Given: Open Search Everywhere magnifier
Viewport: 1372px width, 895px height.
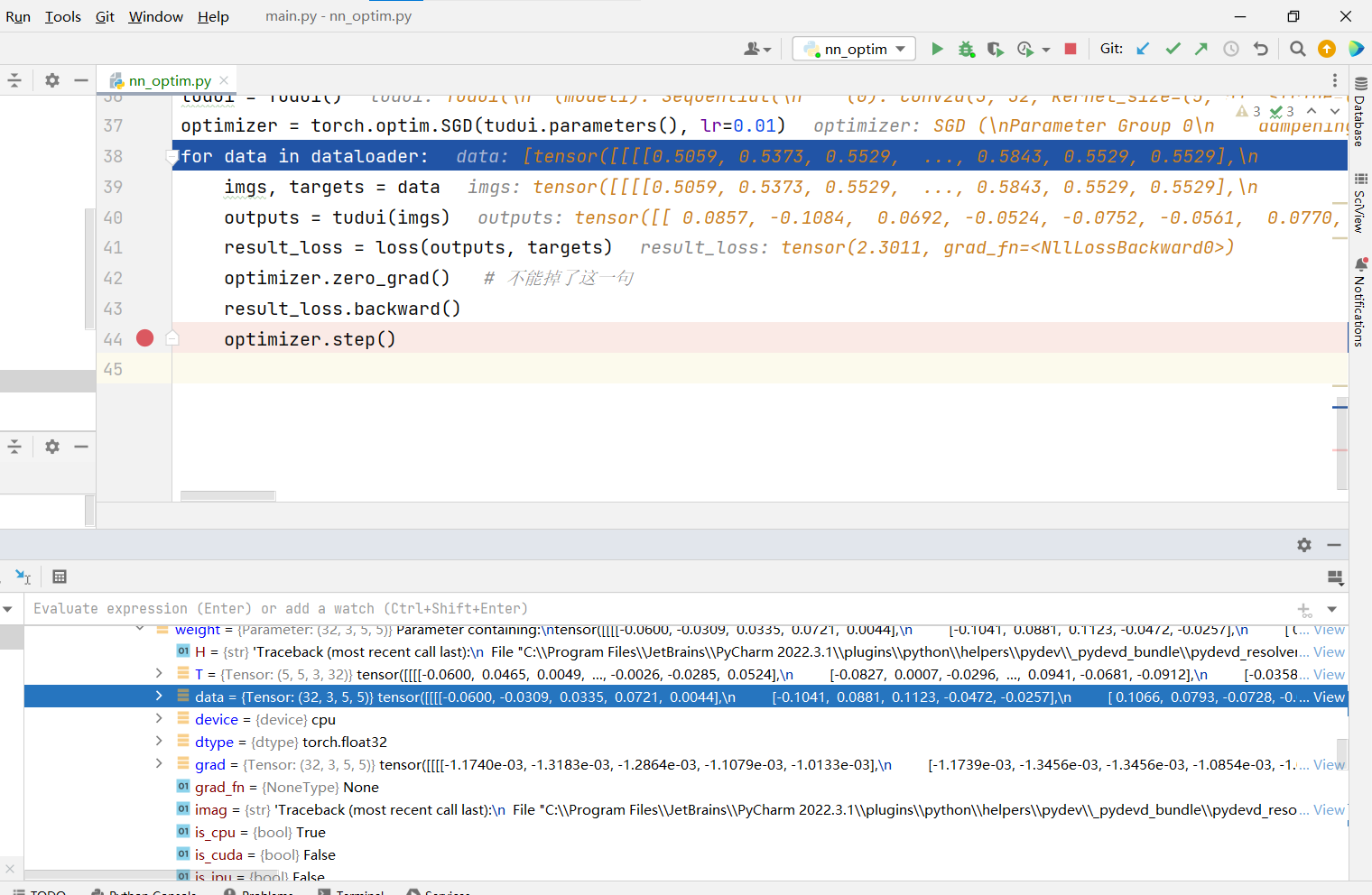Looking at the screenshot, I should [x=1298, y=49].
